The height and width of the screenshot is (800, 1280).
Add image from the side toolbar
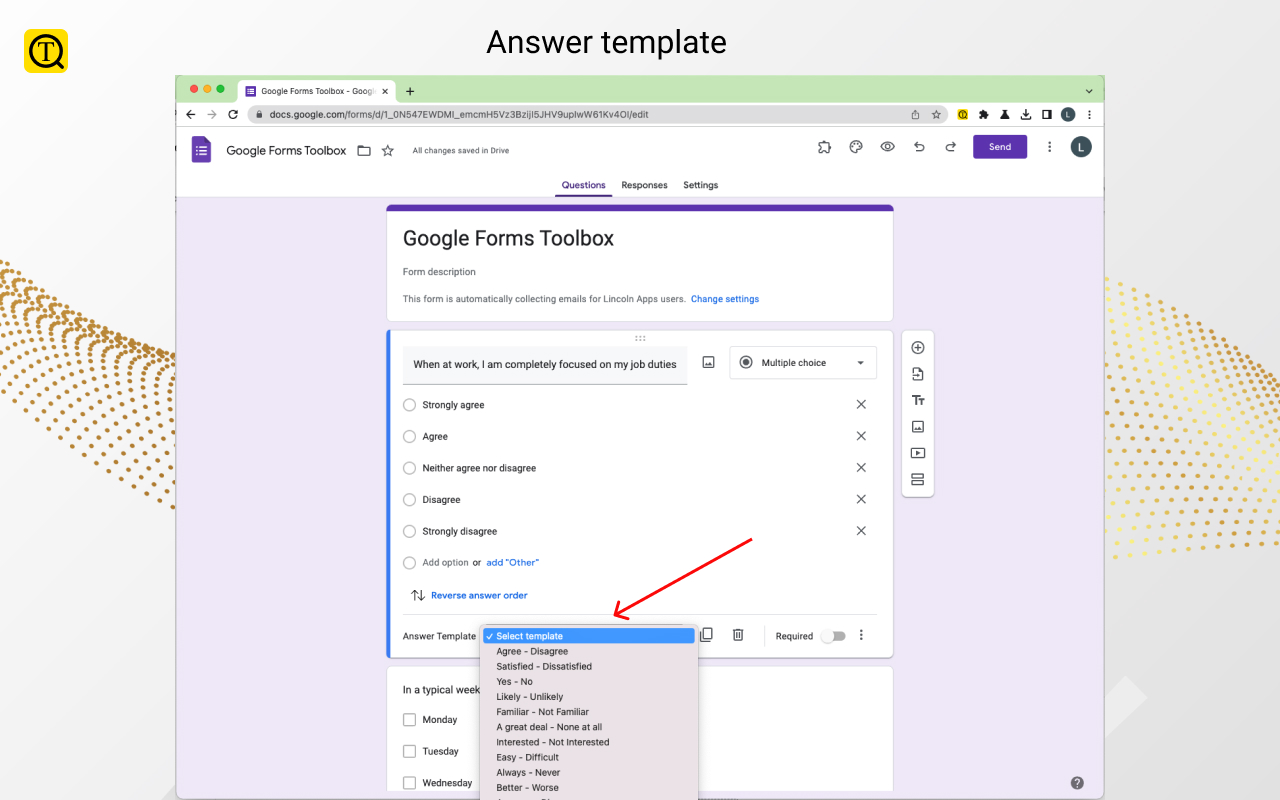click(x=918, y=426)
